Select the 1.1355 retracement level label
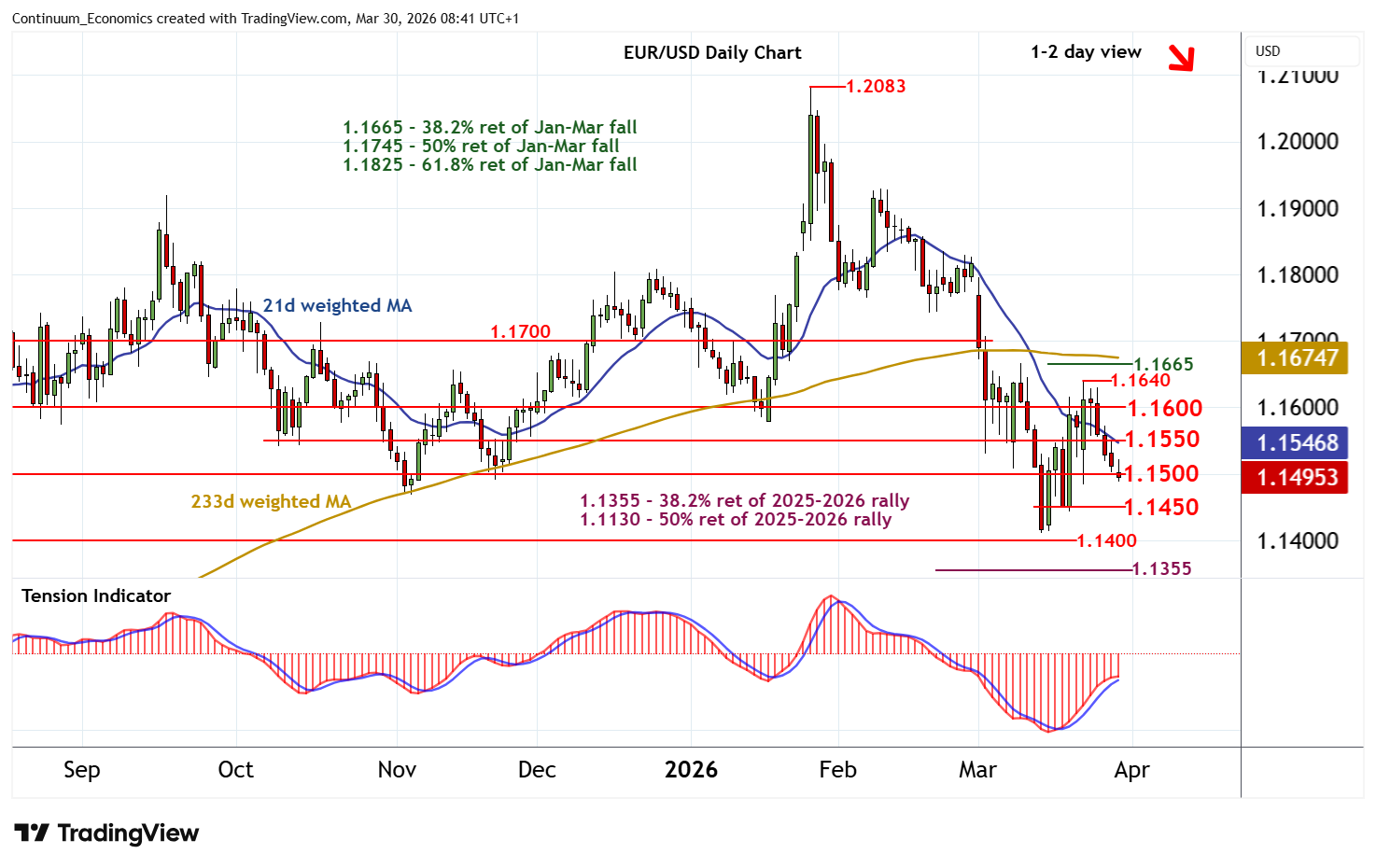1376x868 pixels. 1161,568
